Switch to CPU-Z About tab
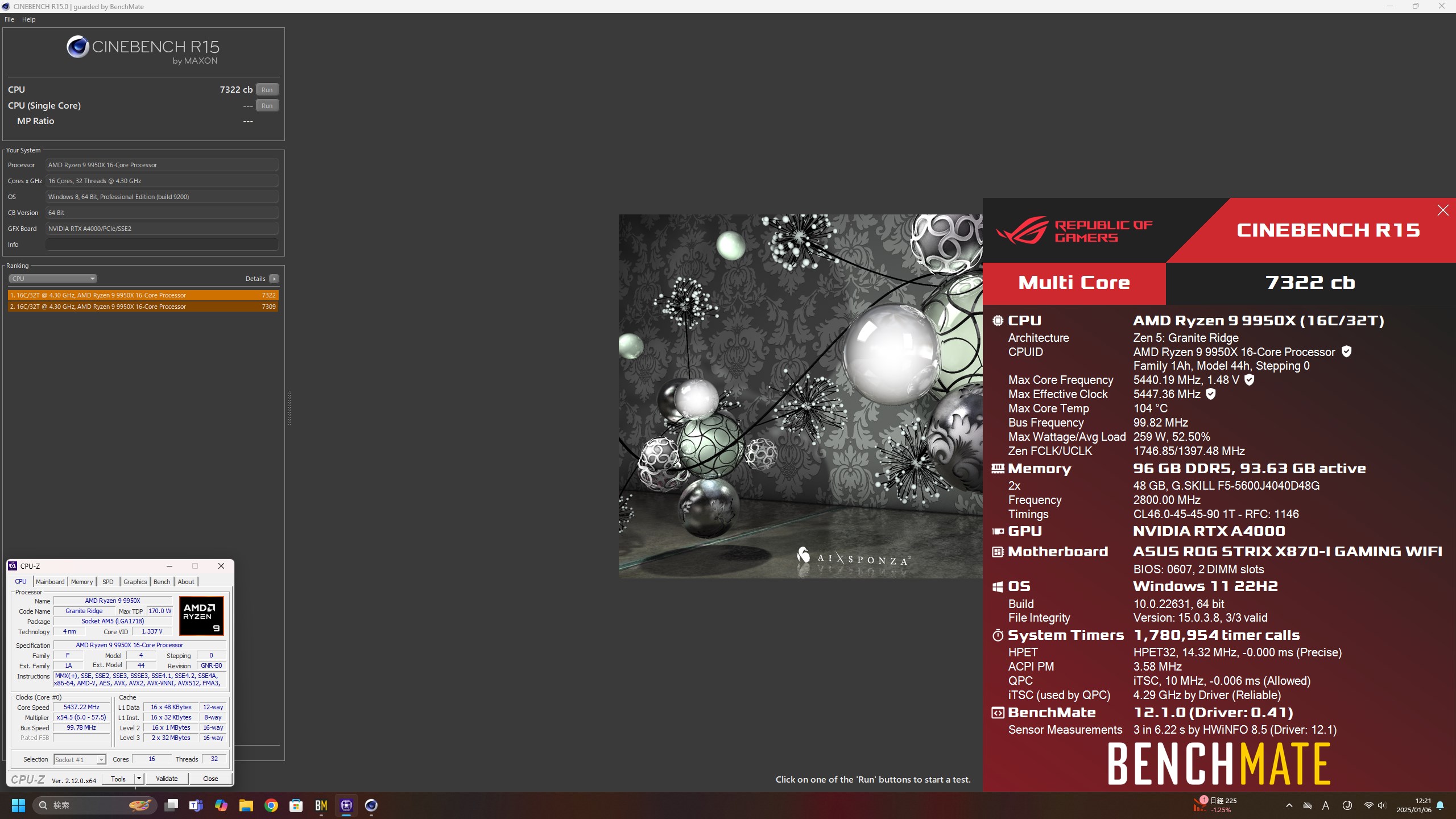The image size is (1456, 819). coord(186,582)
